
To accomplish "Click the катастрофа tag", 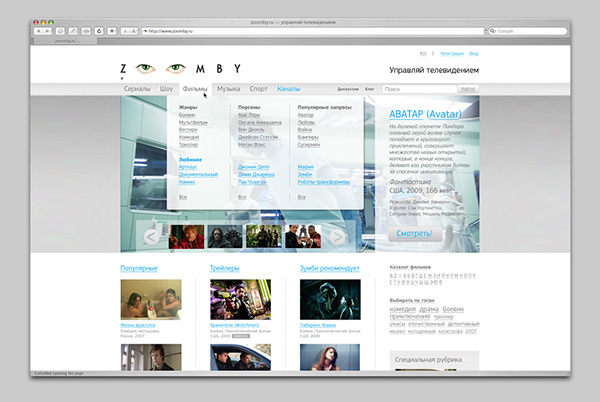I will pos(450,331).
